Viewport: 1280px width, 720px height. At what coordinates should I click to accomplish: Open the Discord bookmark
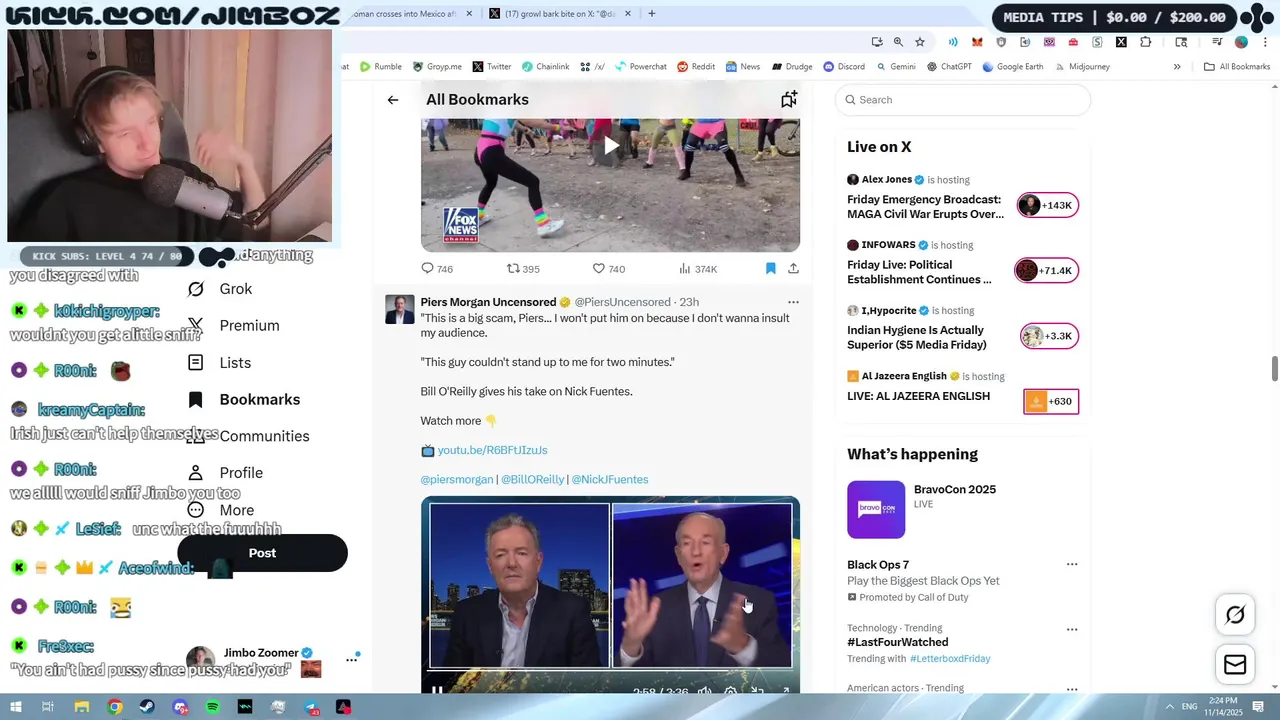(844, 67)
